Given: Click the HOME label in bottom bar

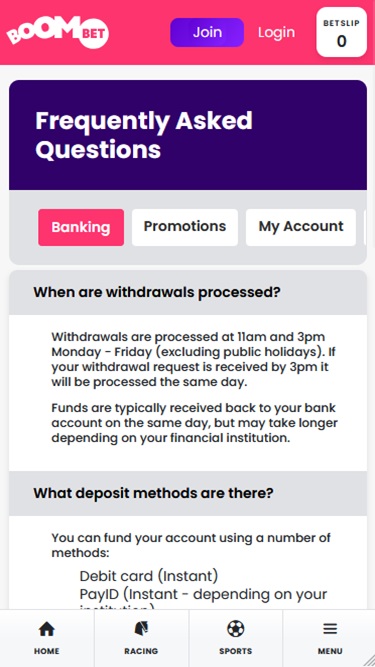Looking at the screenshot, I should pos(47,651).
